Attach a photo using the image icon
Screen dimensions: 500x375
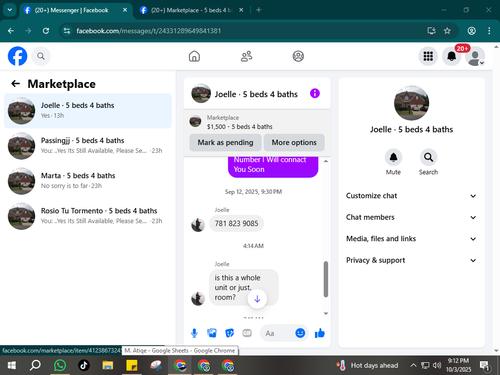[212, 333]
